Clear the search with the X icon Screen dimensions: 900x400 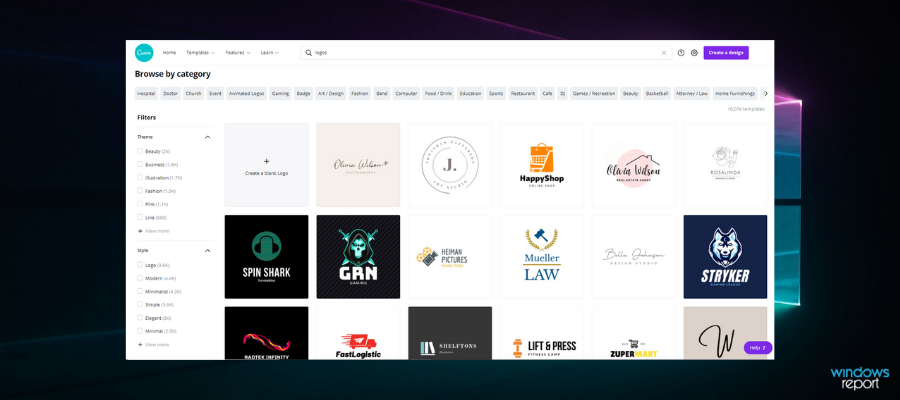coord(664,53)
